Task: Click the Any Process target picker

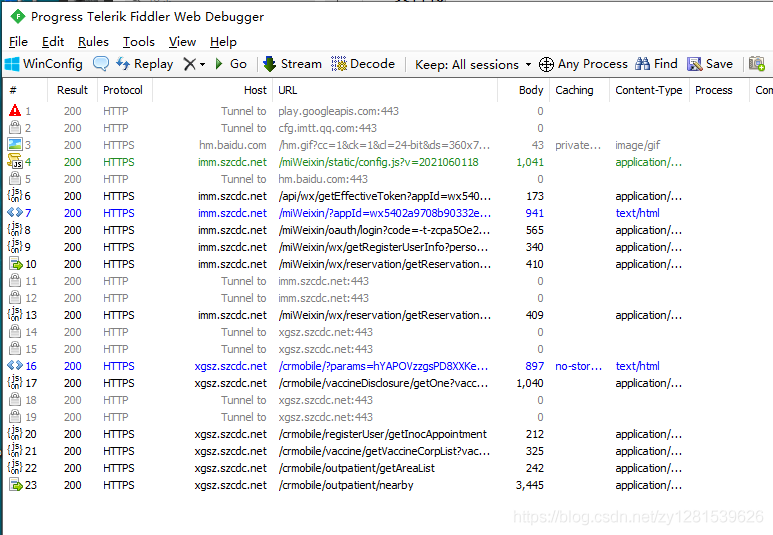Action: (583, 64)
